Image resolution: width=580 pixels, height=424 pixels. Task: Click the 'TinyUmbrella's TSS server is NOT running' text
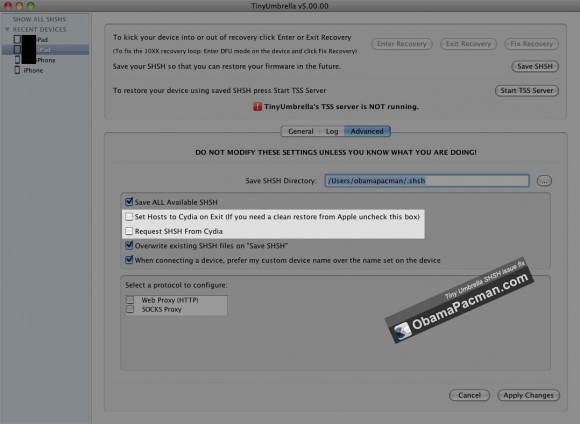click(x=341, y=107)
